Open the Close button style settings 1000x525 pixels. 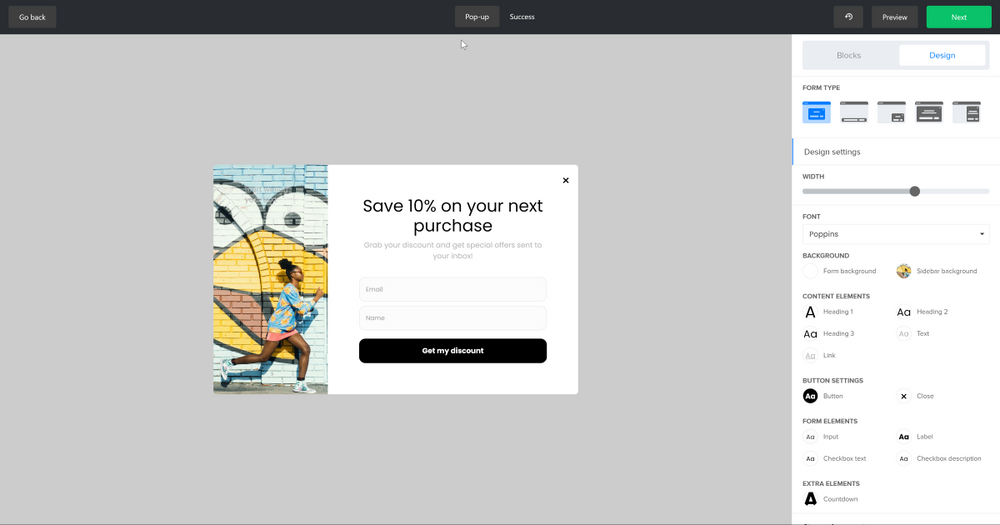(904, 396)
